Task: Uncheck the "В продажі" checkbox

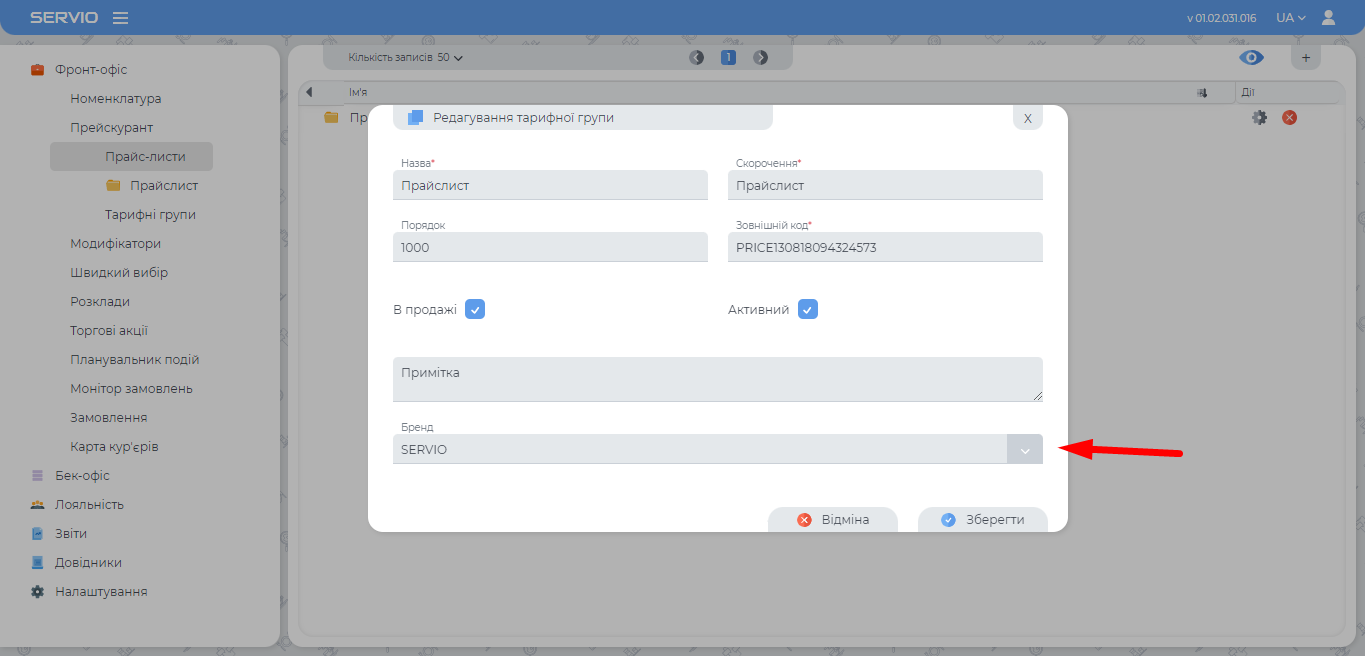Action: pyautogui.click(x=475, y=309)
